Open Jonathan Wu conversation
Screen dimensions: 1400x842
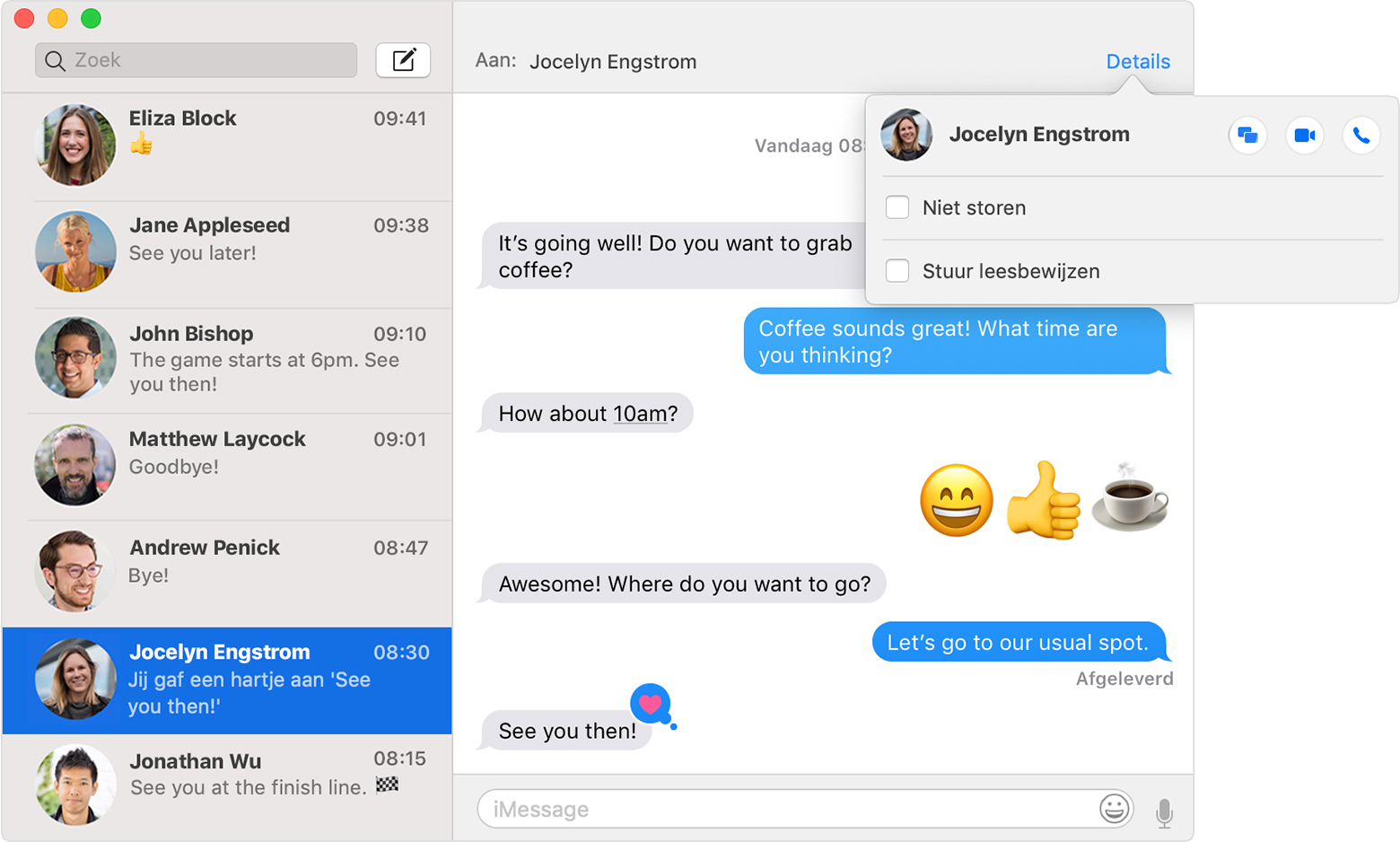pyautogui.click(x=227, y=786)
